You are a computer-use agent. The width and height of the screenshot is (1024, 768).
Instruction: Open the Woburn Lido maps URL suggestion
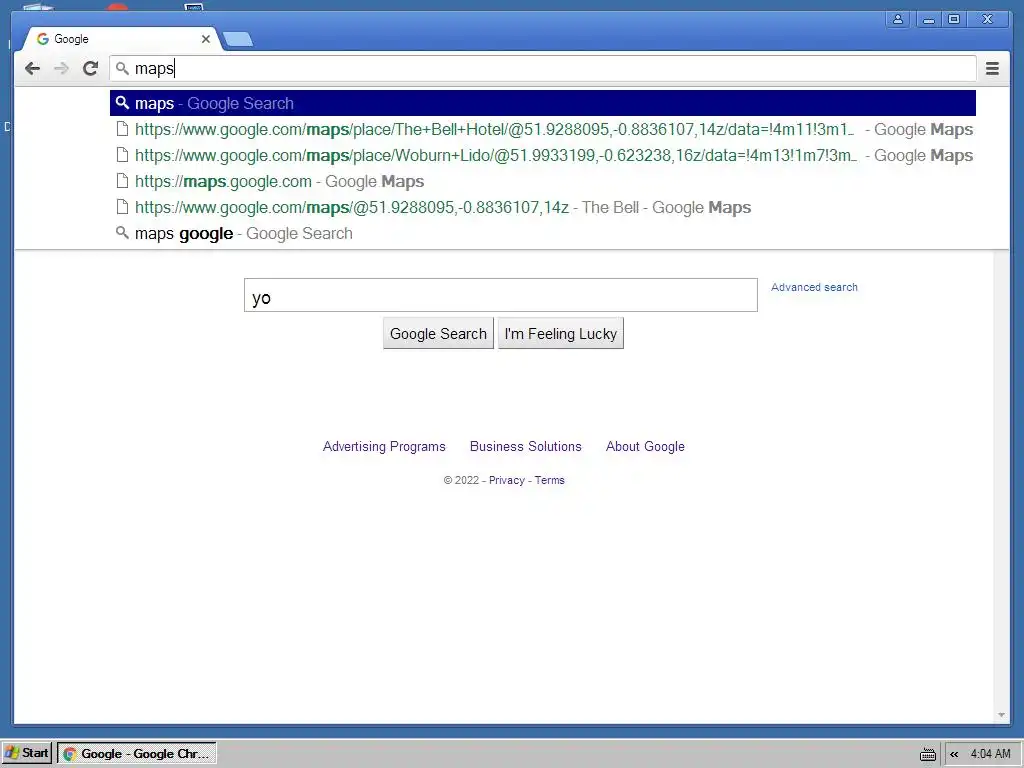[543, 155]
